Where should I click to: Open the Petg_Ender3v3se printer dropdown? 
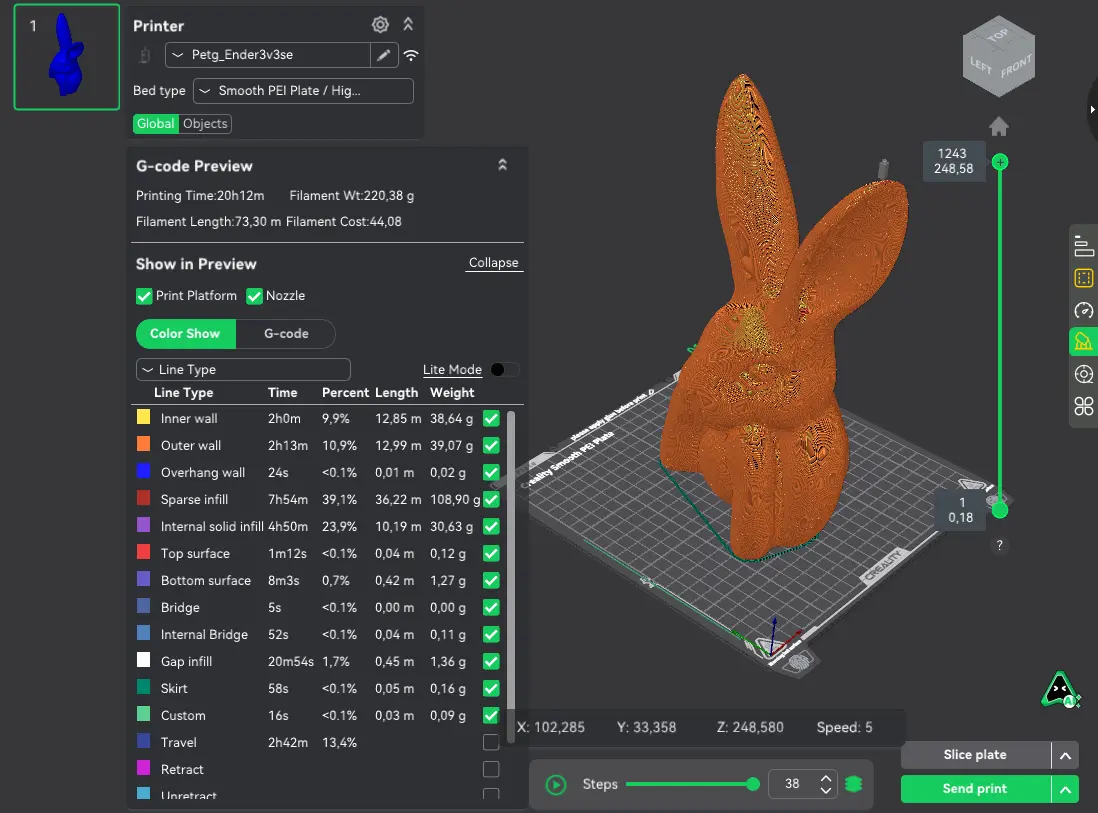(267, 55)
